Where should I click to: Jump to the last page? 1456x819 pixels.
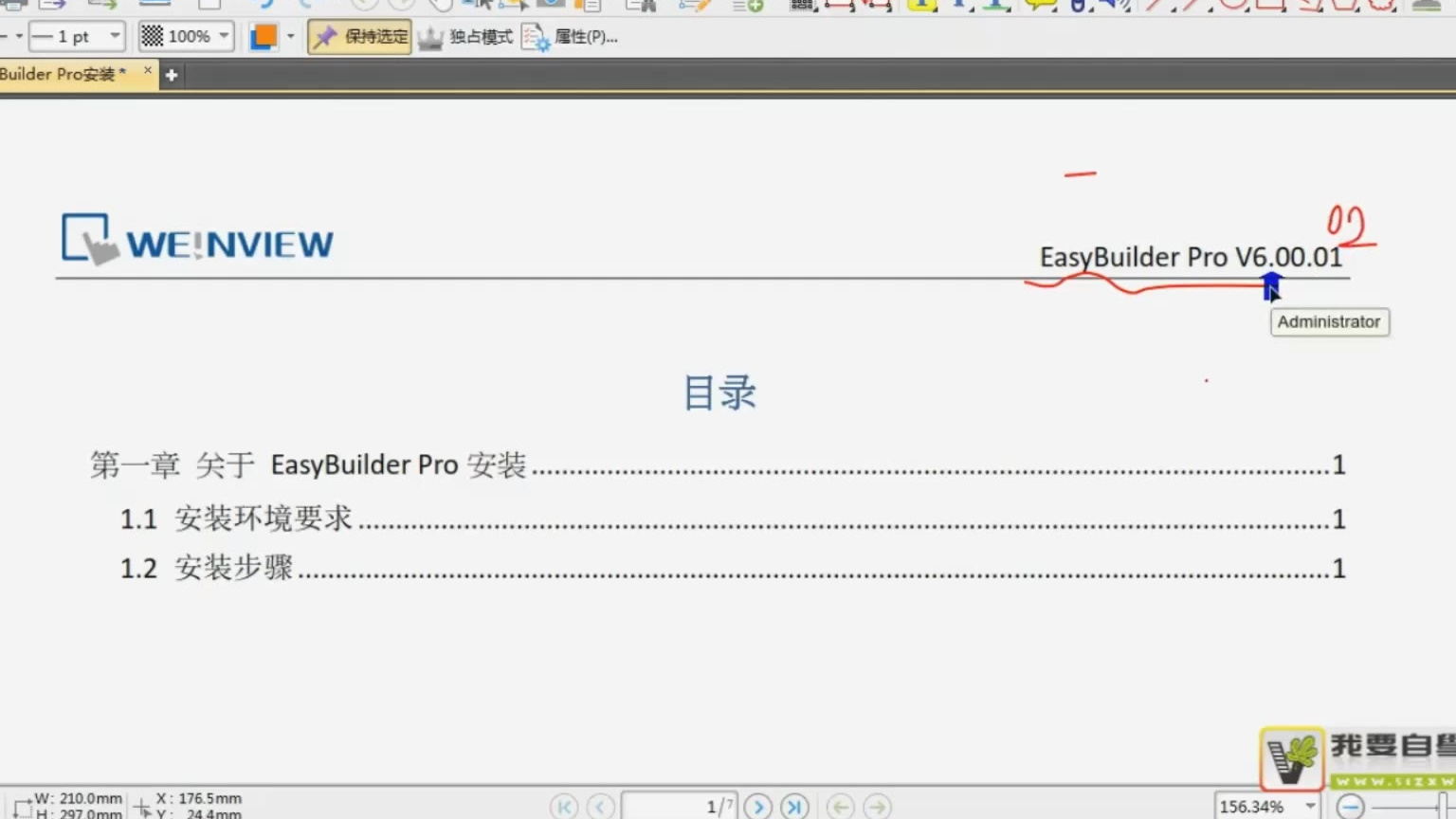tap(794, 806)
